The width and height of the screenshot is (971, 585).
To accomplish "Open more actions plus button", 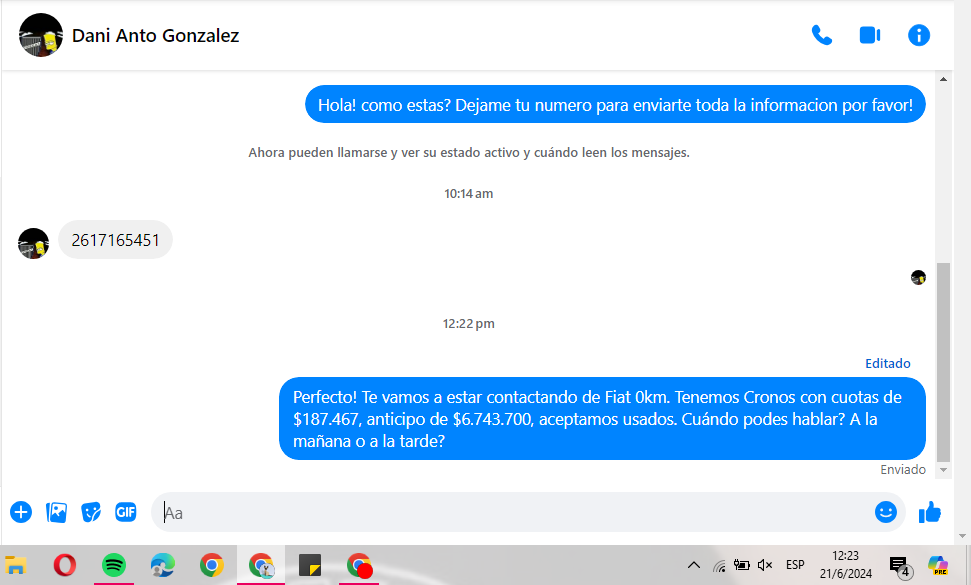I will 21,512.
